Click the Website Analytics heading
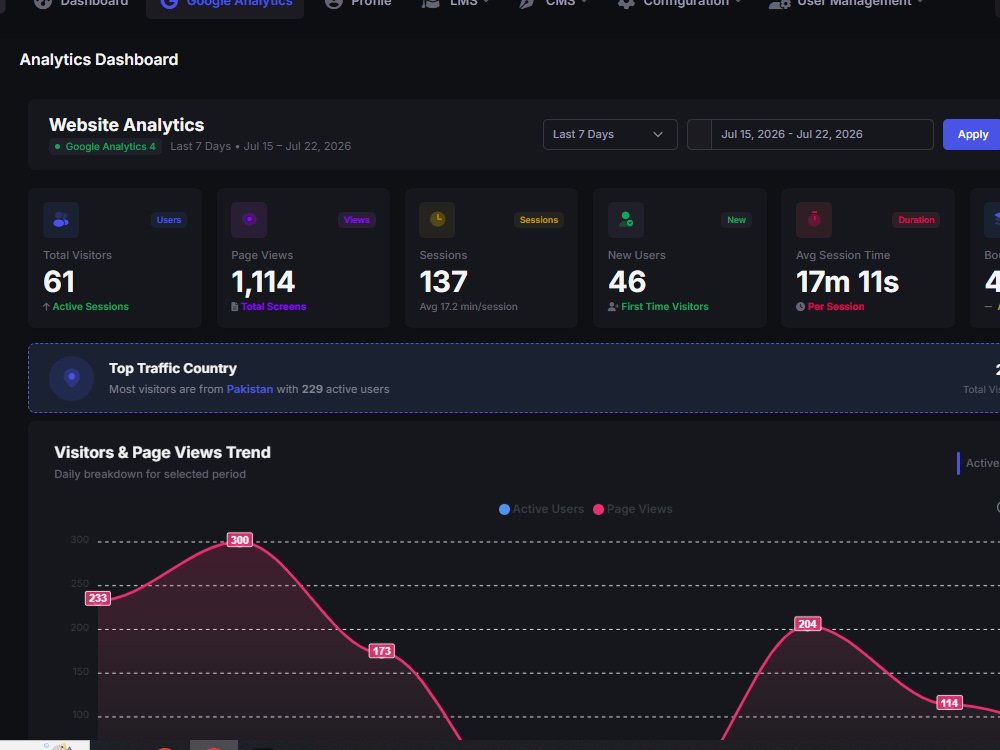The width and height of the screenshot is (1000, 750). [127, 125]
